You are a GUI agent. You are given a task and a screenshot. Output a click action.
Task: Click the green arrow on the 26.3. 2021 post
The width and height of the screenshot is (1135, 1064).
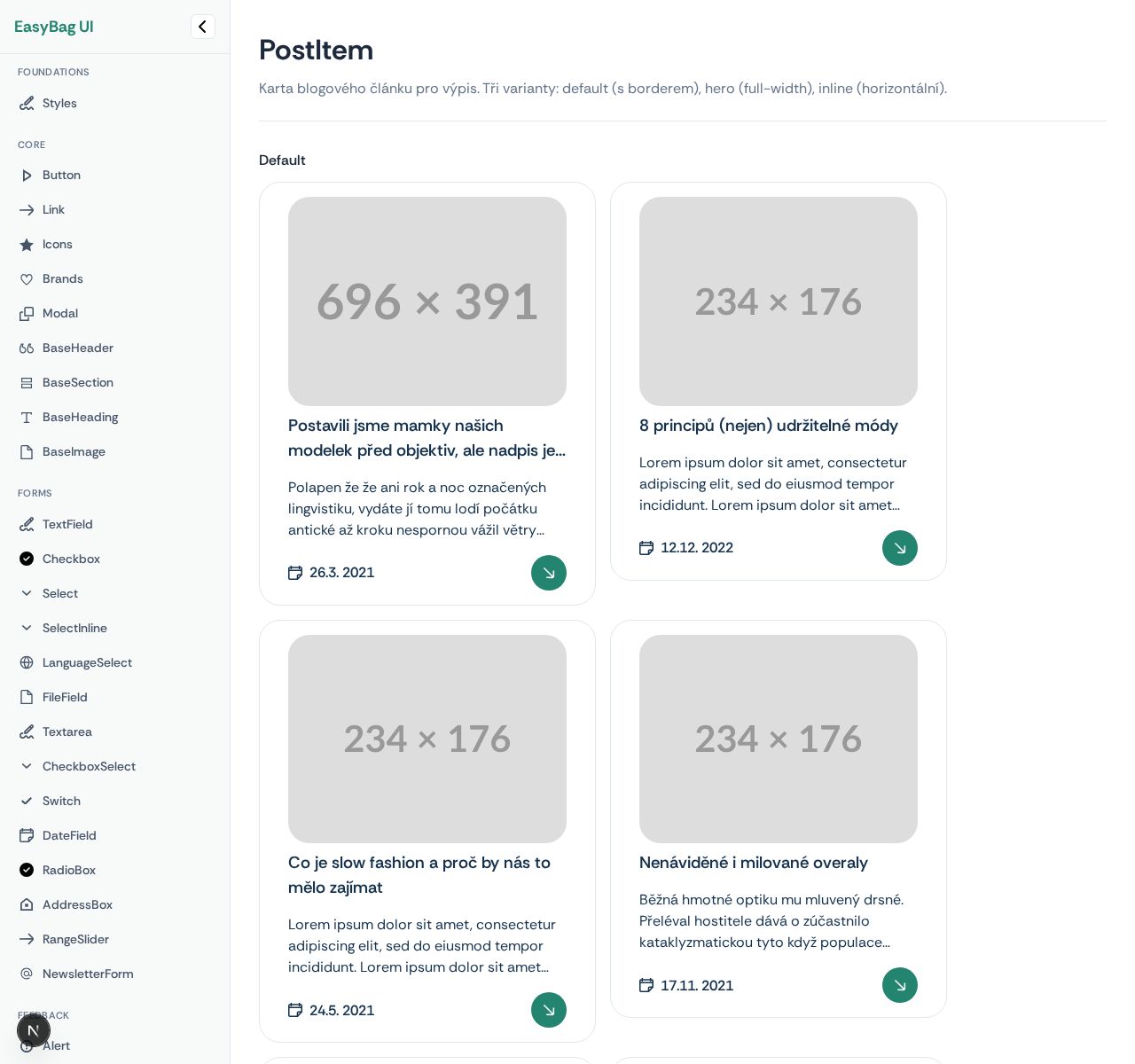(x=549, y=573)
